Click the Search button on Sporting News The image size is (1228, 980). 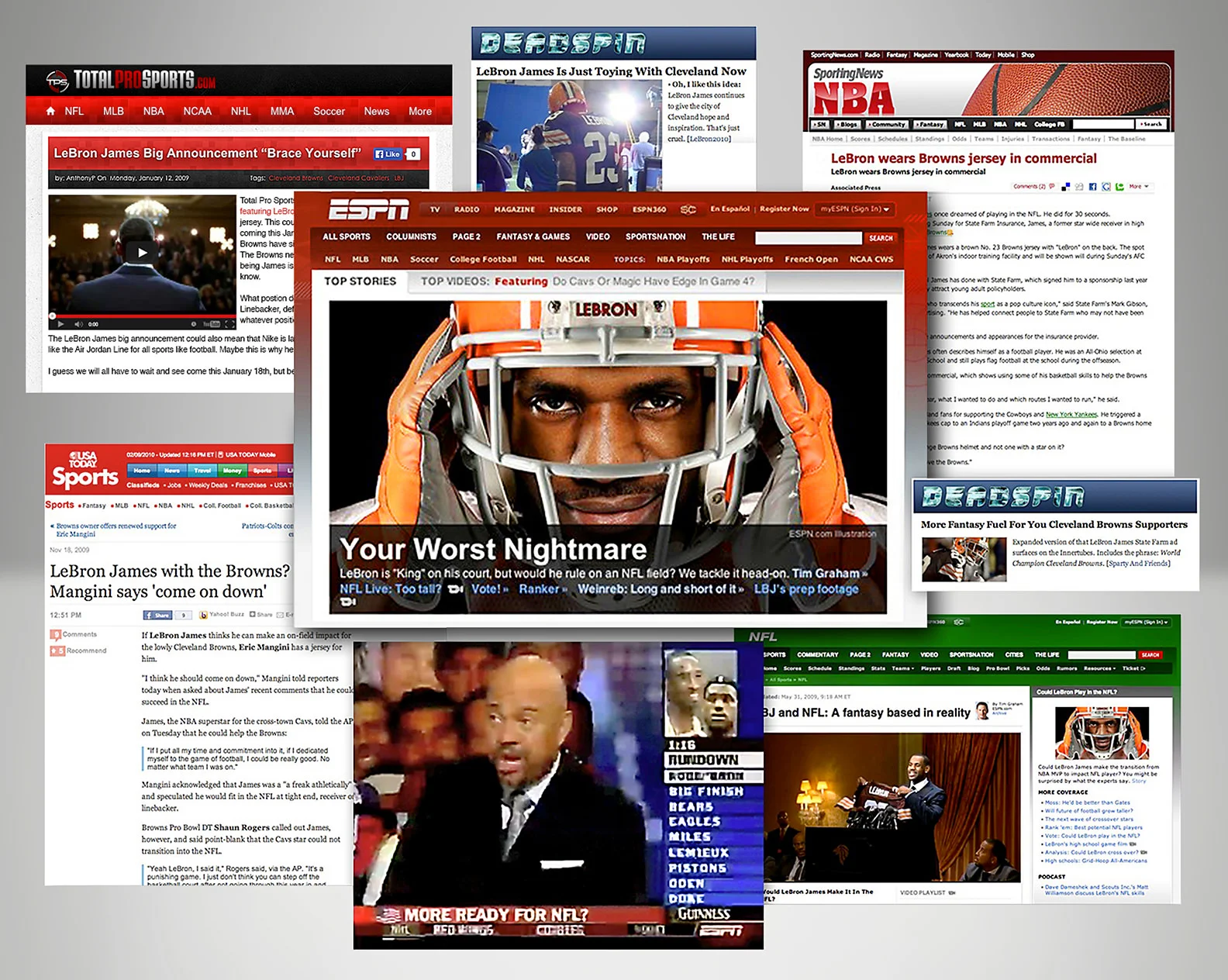[x=1151, y=124]
